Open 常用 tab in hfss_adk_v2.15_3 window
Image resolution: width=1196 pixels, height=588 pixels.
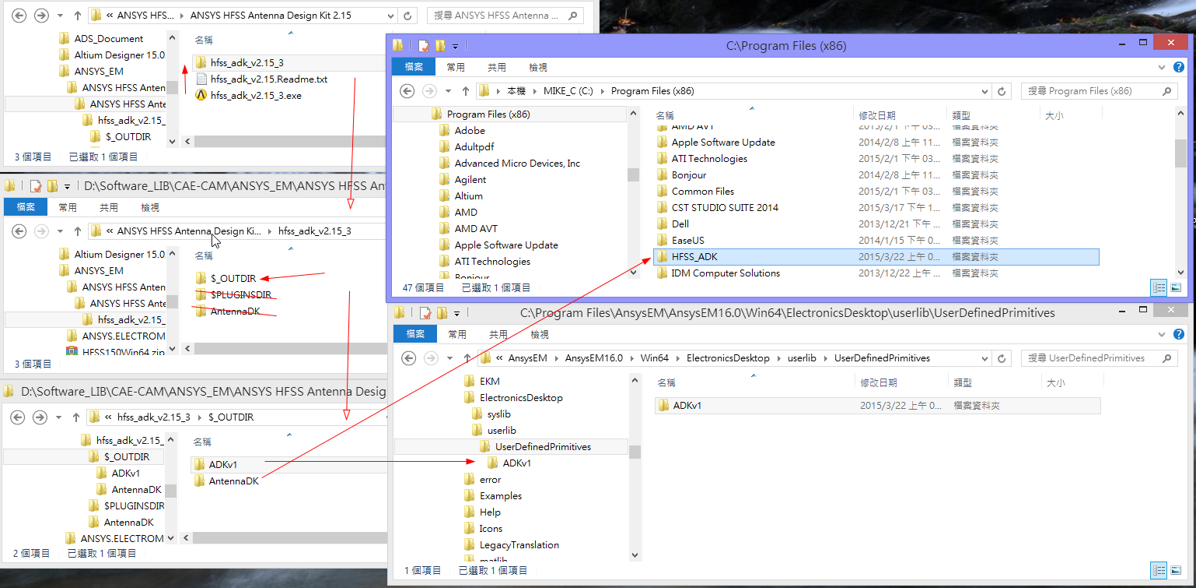coord(67,207)
